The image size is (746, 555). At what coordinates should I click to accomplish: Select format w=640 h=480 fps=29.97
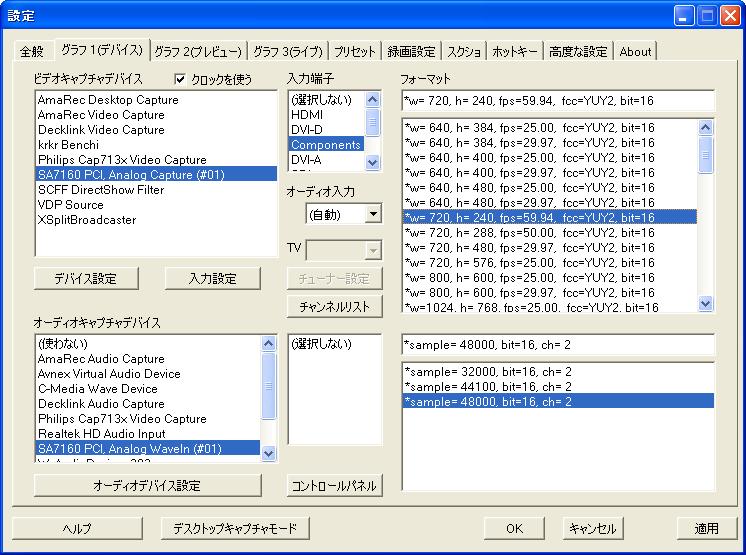coord(550,203)
